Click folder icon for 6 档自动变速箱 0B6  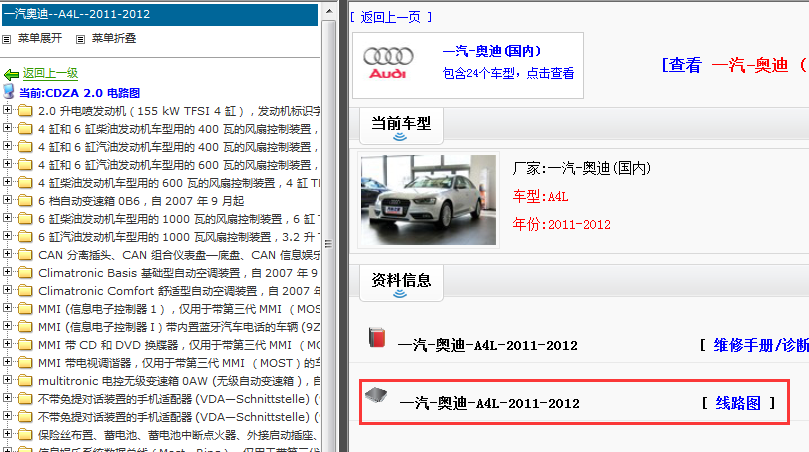[25, 201]
